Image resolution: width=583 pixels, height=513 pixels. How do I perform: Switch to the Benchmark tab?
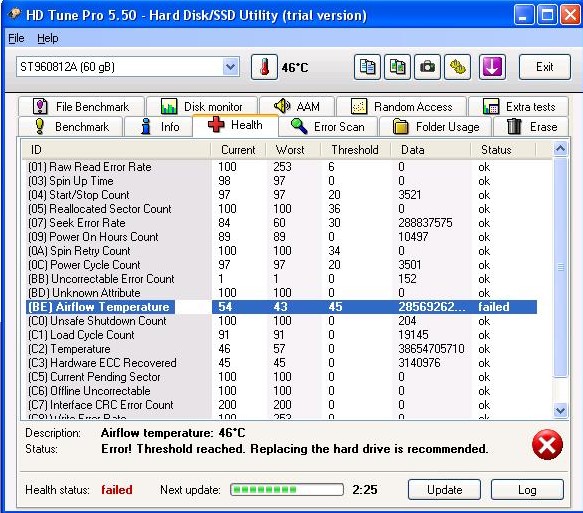coord(70,127)
